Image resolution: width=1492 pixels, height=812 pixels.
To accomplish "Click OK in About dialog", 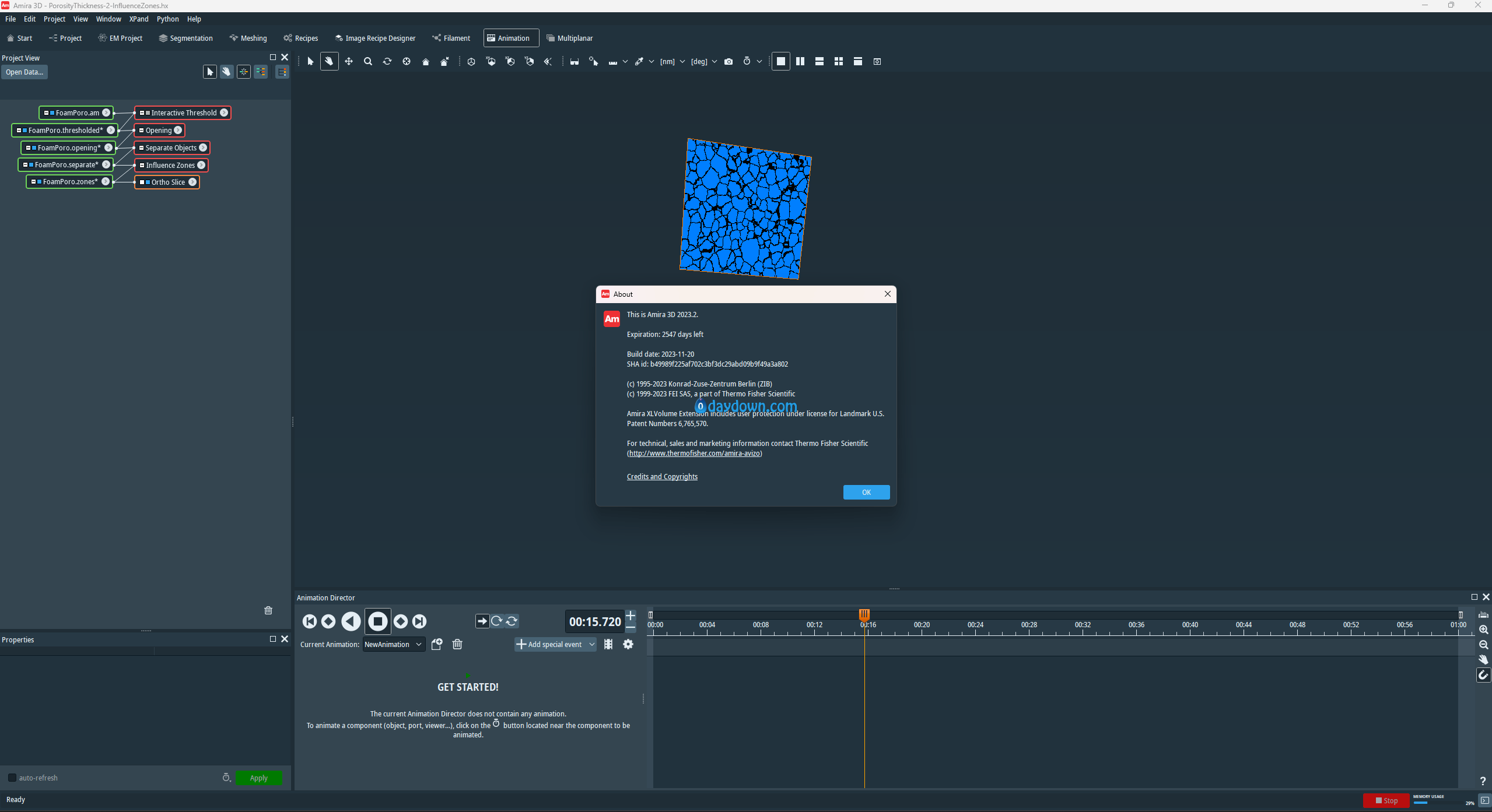I will (x=866, y=493).
